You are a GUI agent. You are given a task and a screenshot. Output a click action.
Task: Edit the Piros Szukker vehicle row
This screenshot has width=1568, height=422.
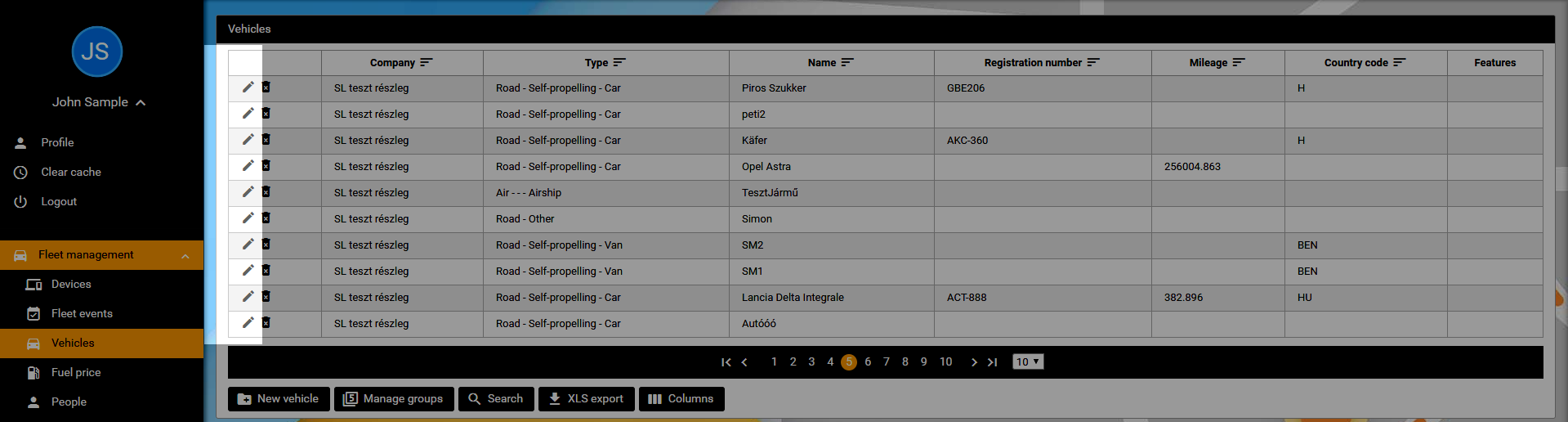point(248,88)
